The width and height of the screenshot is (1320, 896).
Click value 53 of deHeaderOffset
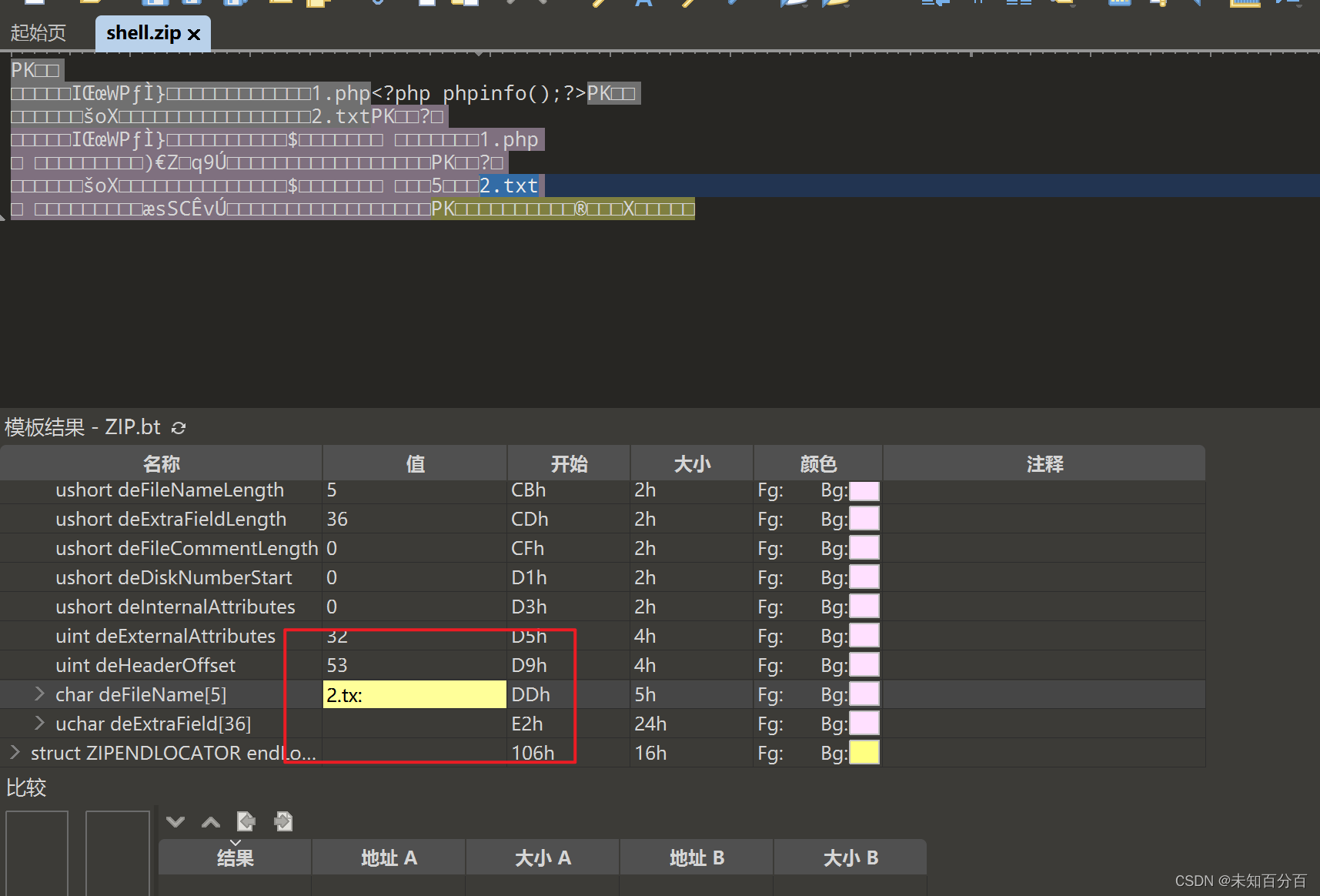tap(337, 665)
